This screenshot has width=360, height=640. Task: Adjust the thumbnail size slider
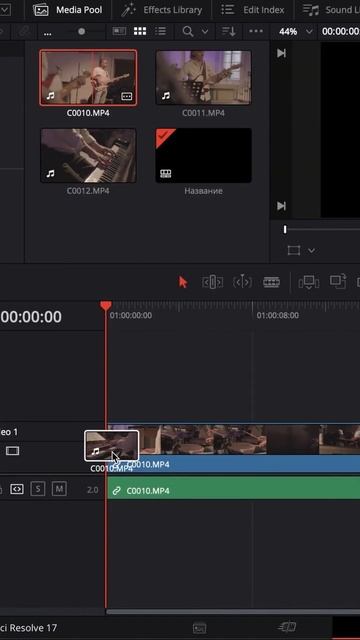[x=82, y=31]
